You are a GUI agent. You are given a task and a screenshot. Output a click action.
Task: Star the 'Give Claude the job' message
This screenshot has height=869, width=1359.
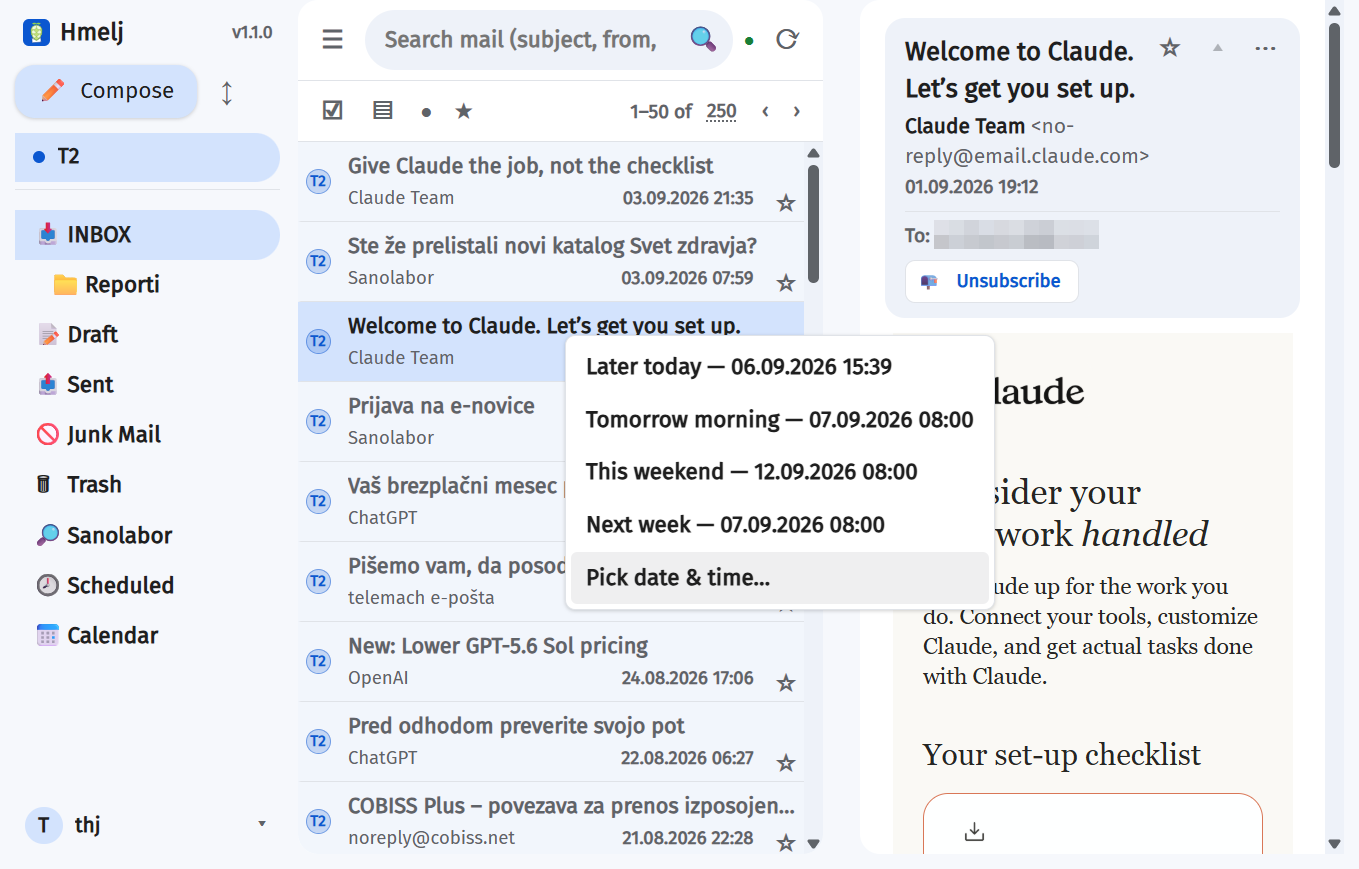[x=786, y=204]
